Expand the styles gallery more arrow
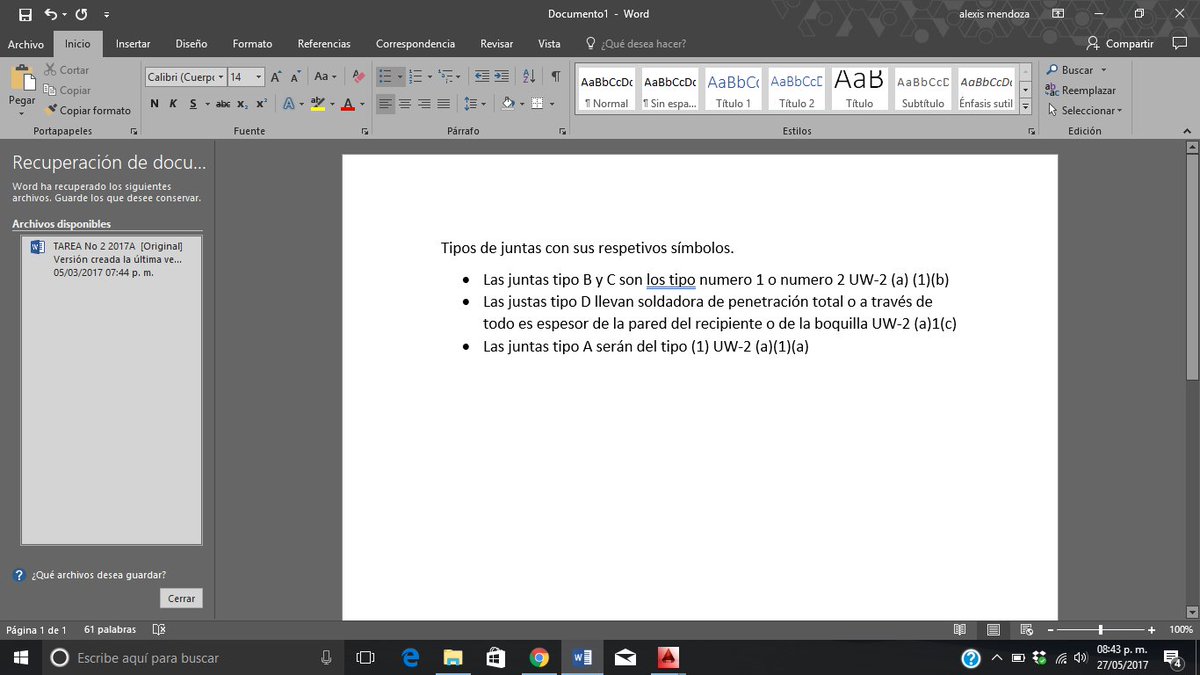The height and width of the screenshot is (675, 1200). 1024,108
